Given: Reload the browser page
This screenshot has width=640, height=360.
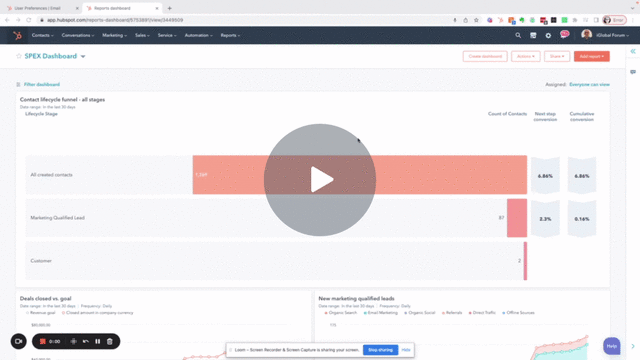Looking at the screenshot, I should coord(29,20).
